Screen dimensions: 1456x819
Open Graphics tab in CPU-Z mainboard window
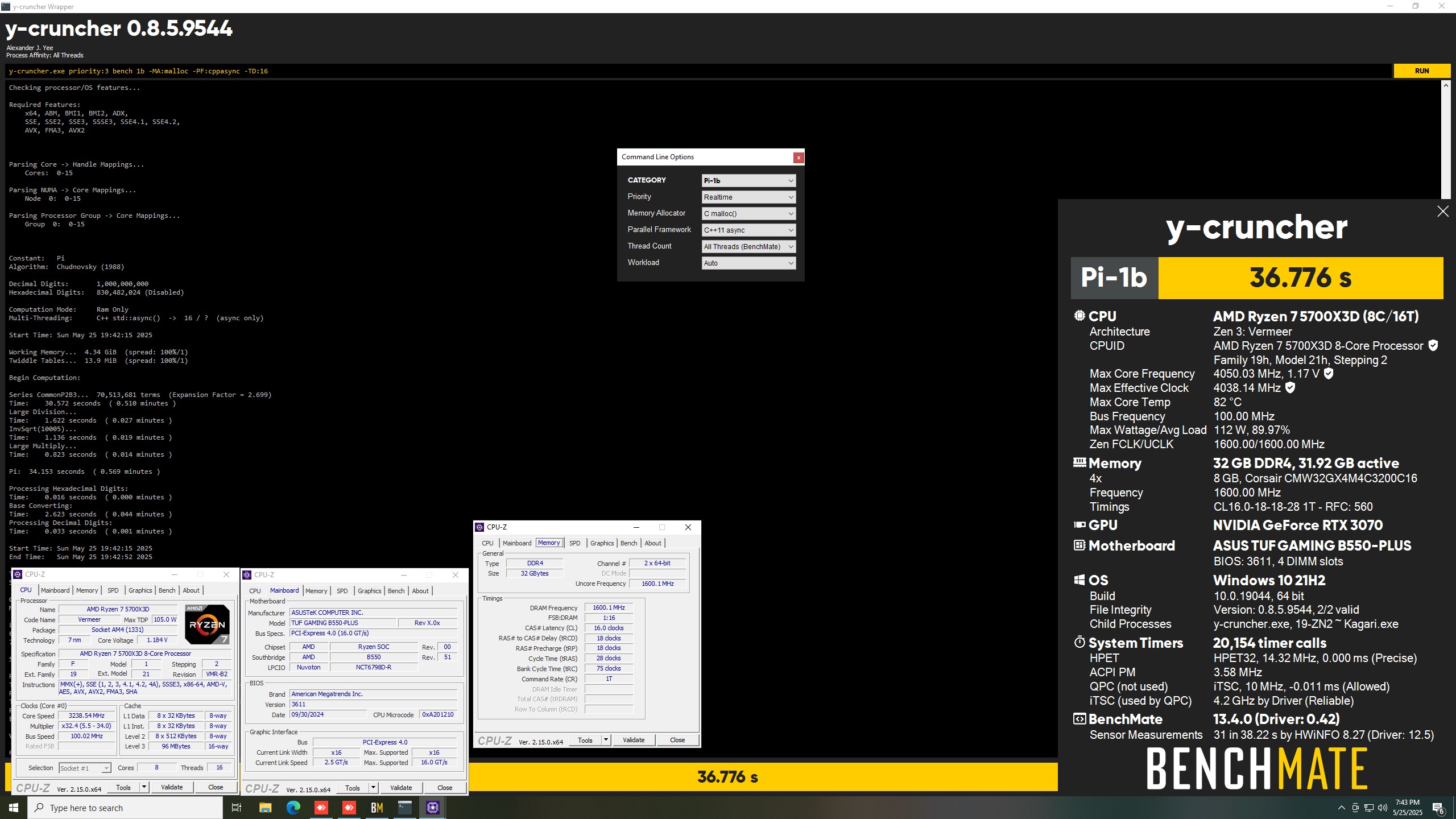click(x=369, y=591)
